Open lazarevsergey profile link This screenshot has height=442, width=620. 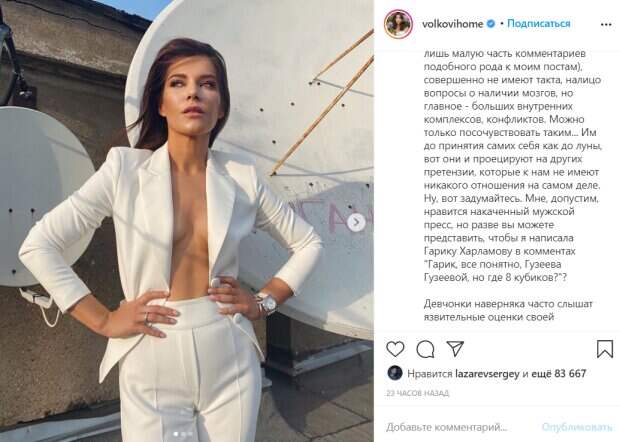487,374
